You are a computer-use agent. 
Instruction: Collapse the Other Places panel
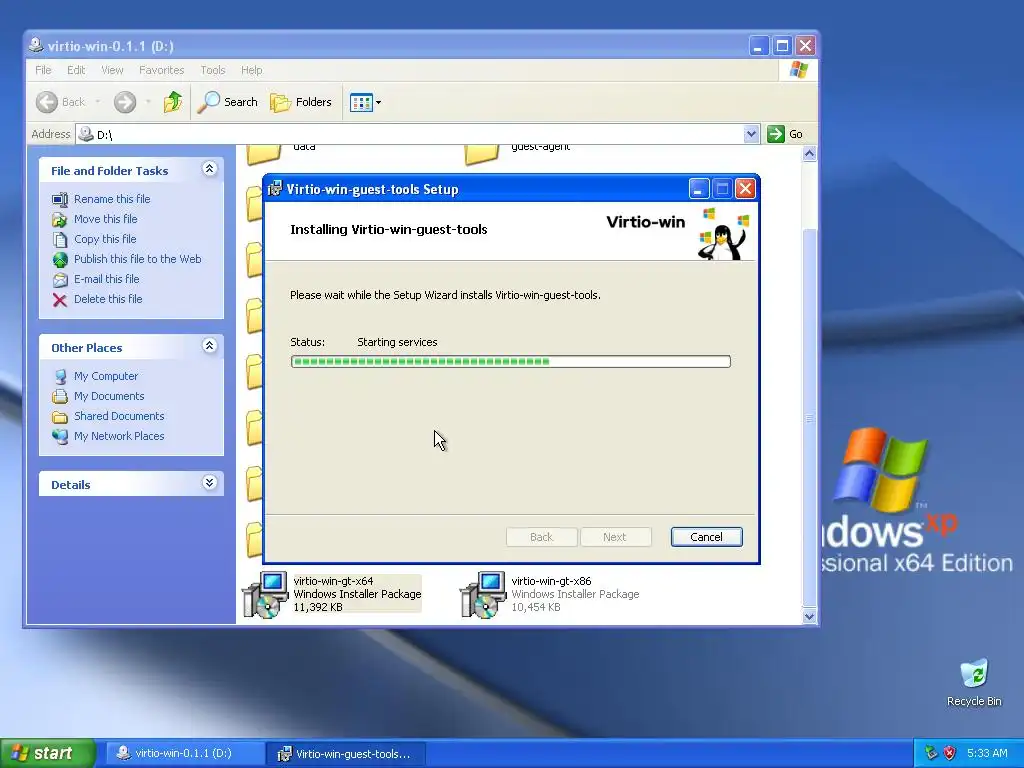[209, 346]
